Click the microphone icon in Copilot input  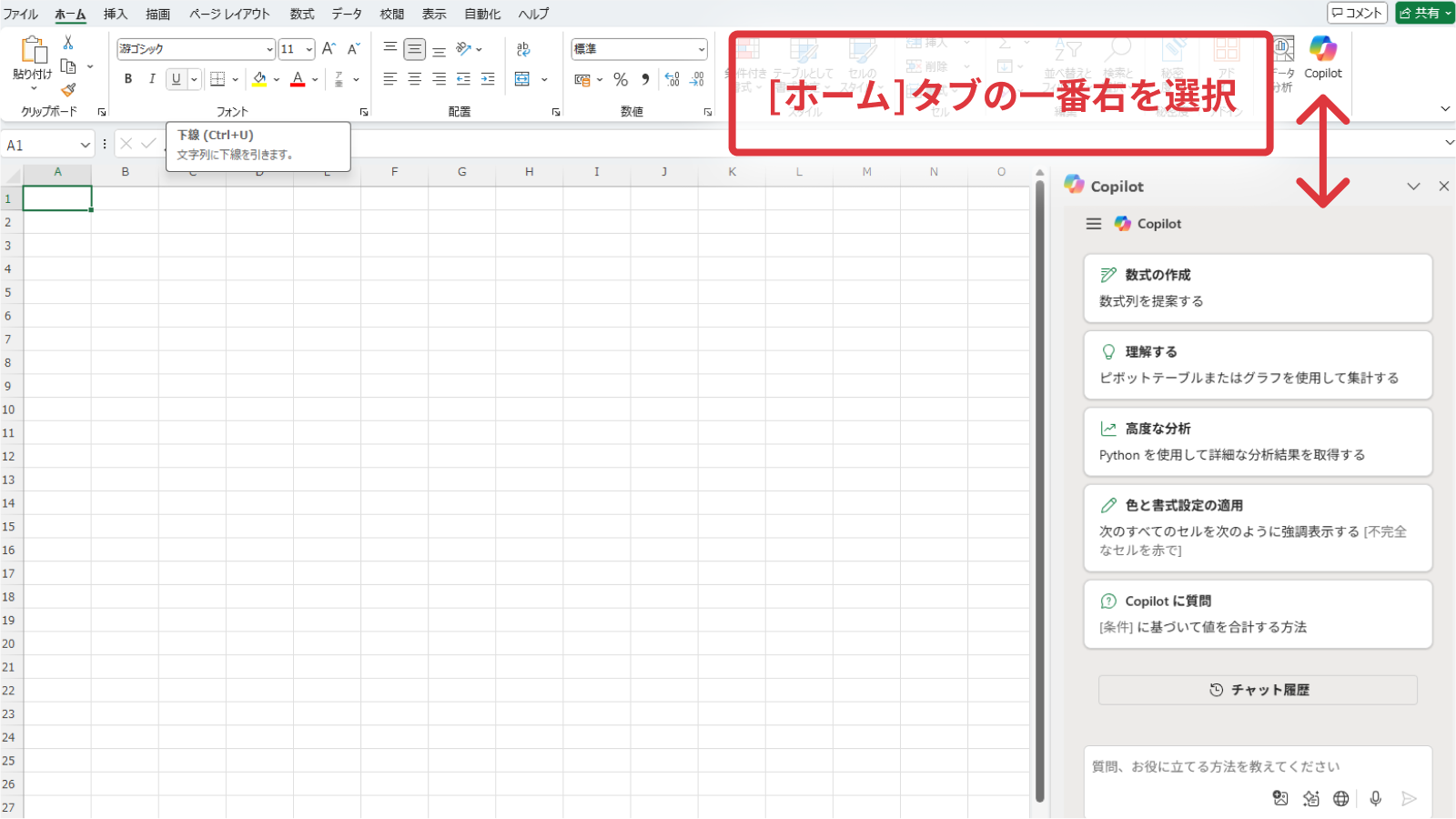[x=1376, y=798]
